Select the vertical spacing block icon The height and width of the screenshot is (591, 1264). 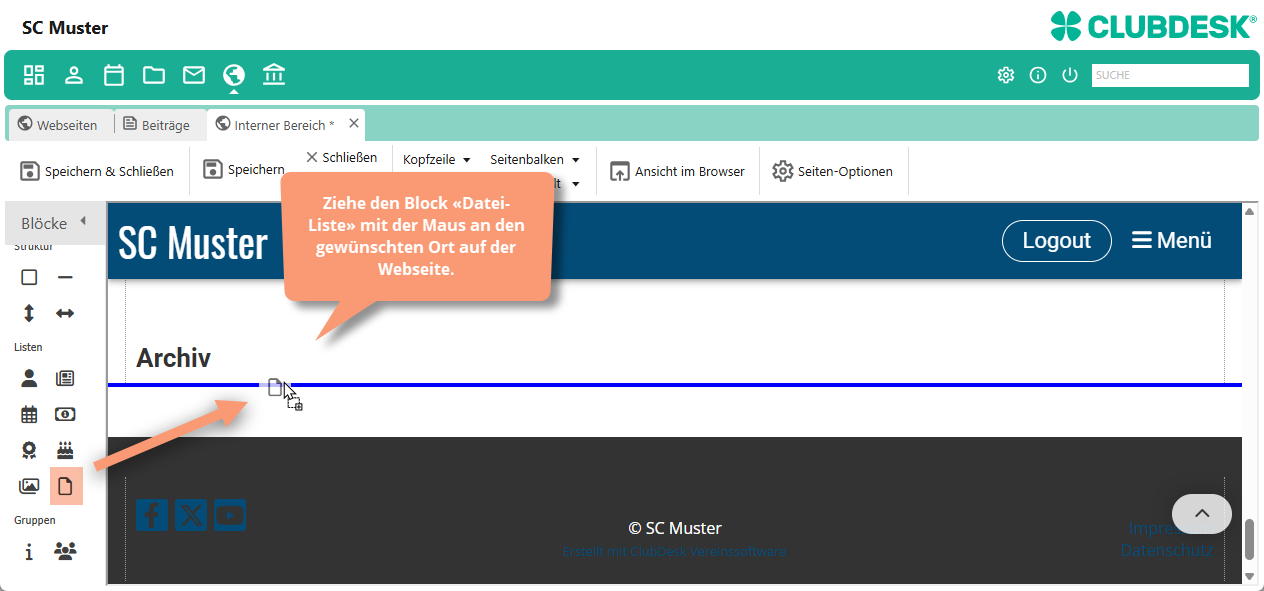(29, 313)
